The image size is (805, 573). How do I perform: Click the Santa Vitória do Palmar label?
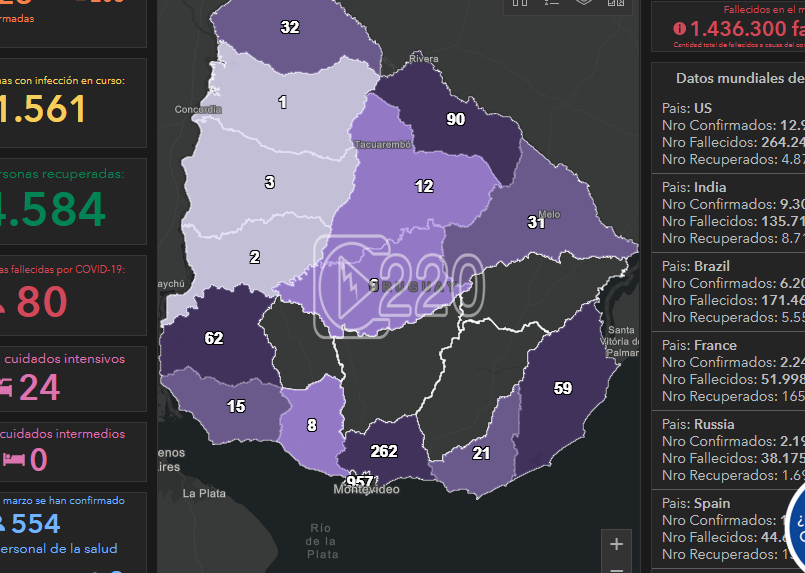[622, 341]
